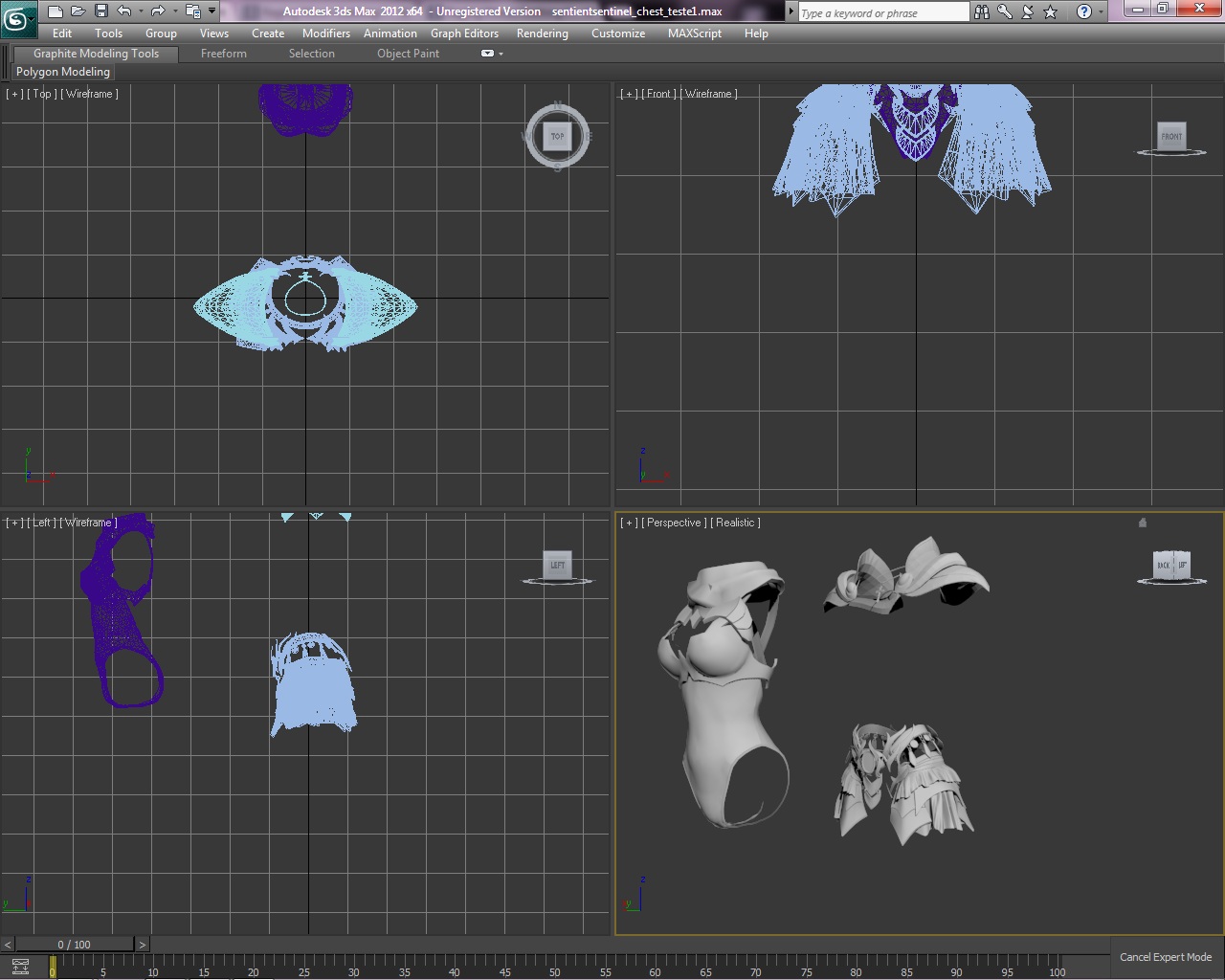This screenshot has width=1225, height=980.
Task: Click the binoculars search icon
Action: pyautogui.click(x=982, y=11)
